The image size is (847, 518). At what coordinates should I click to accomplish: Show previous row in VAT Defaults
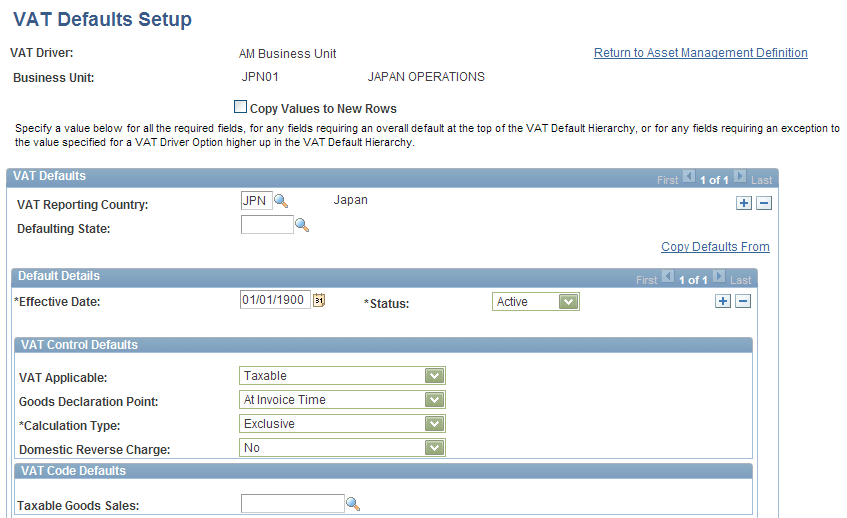pyautogui.click(x=689, y=176)
